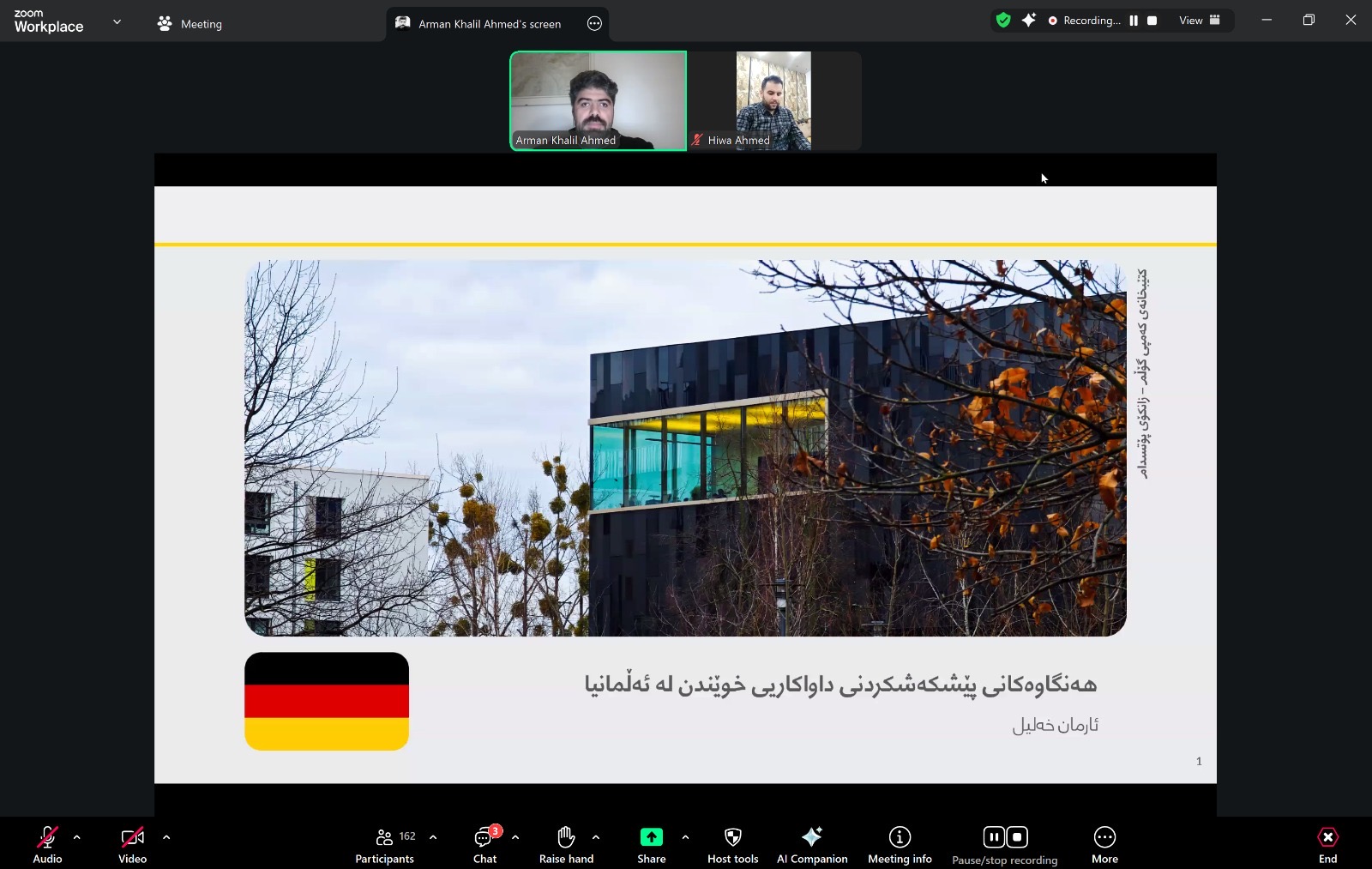Show Meeting info
Screen dimensions: 1372x869
pyautogui.click(x=900, y=844)
